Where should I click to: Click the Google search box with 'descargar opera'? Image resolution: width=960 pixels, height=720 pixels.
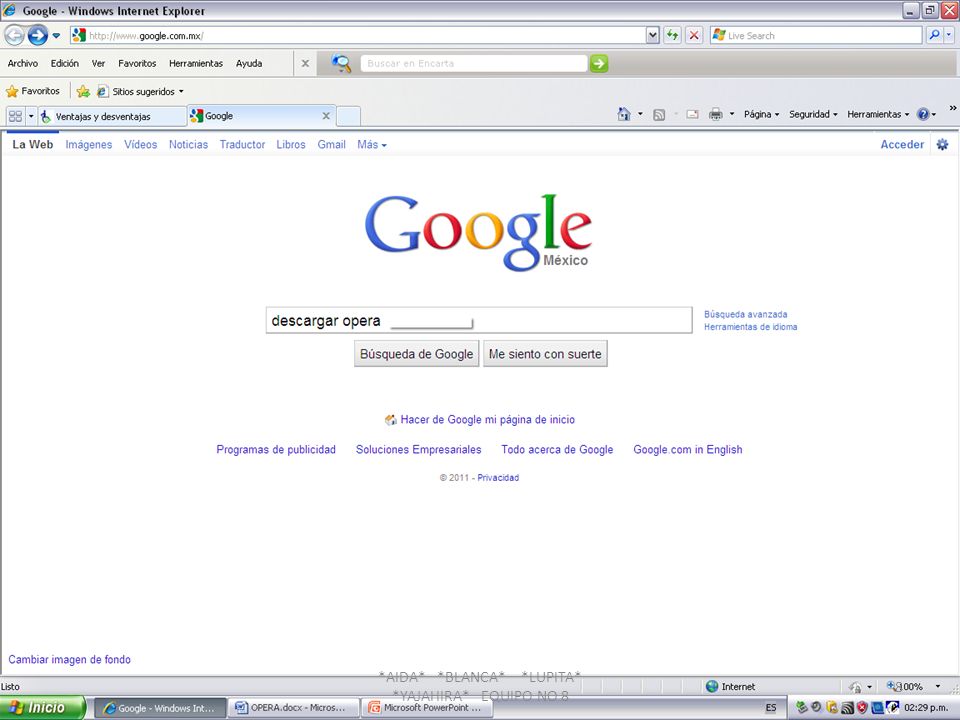479,320
